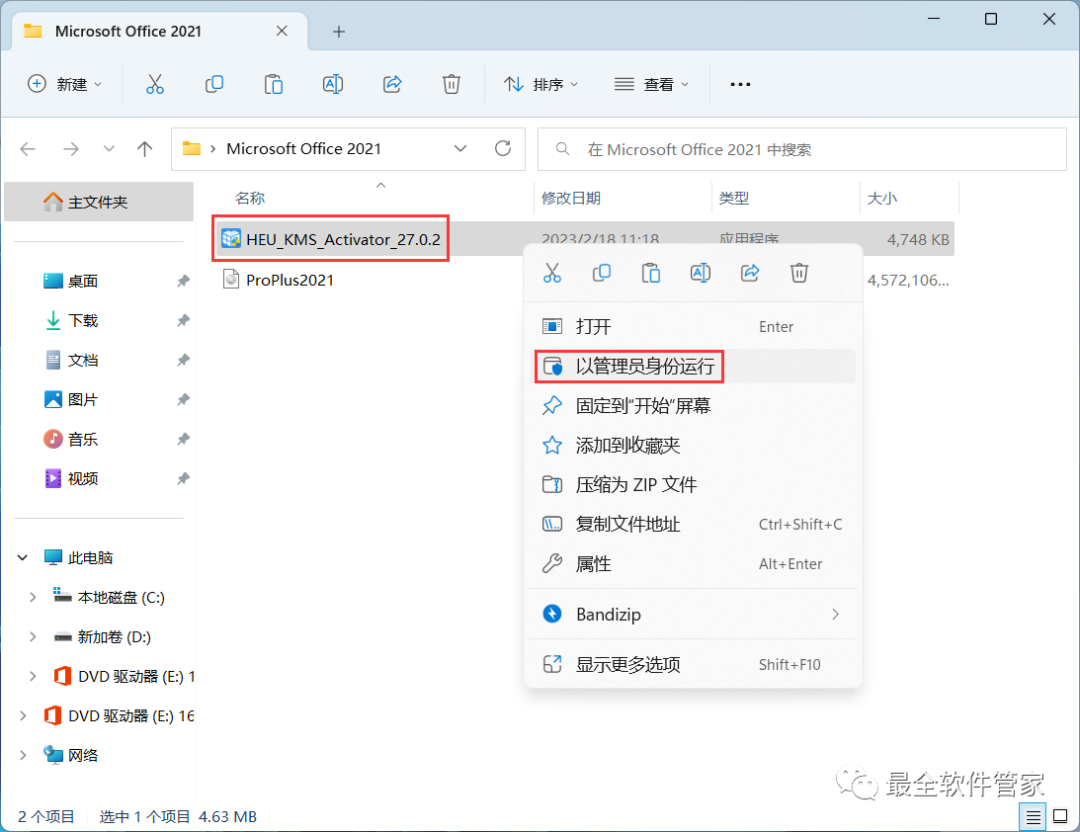Open 音乐 in the sidebar

click(x=83, y=439)
